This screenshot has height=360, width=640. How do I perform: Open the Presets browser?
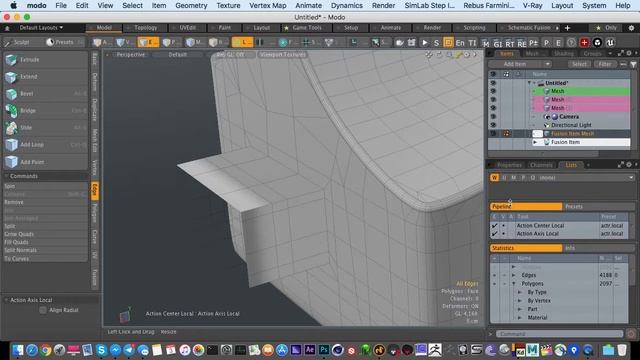point(64,42)
